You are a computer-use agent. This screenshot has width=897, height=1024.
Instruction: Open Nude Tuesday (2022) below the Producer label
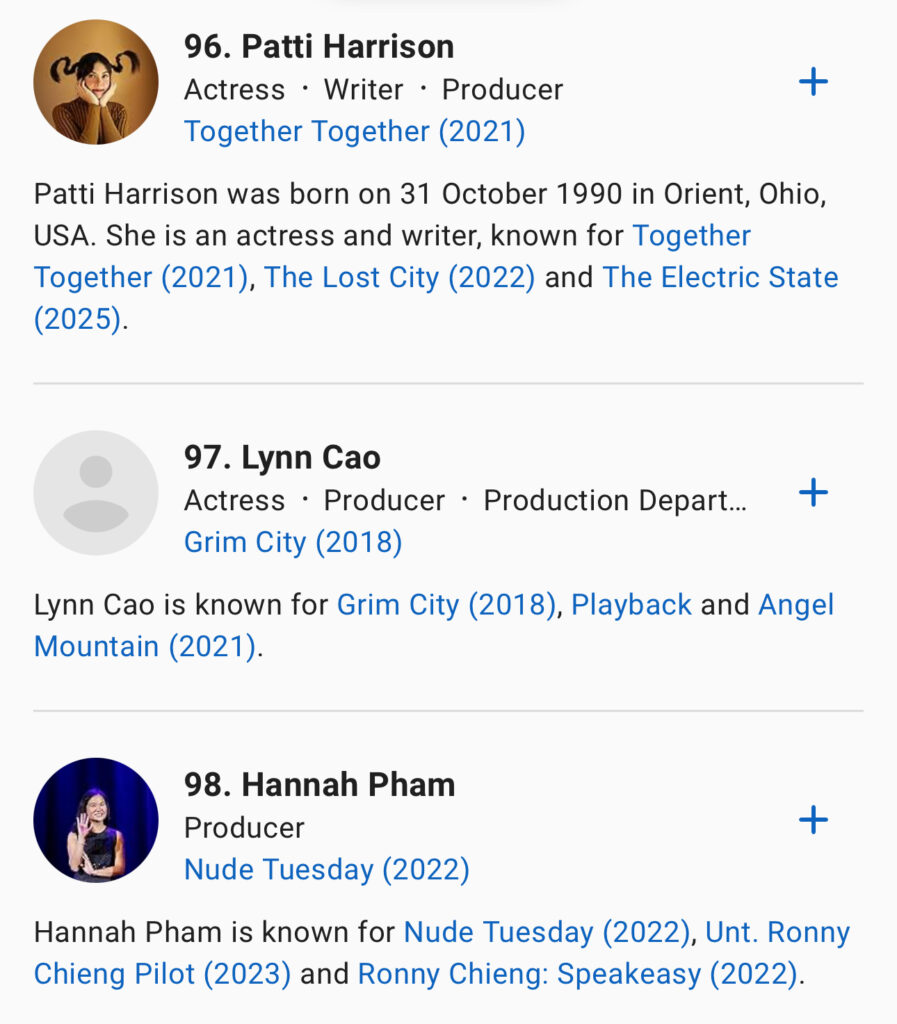point(327,870)
